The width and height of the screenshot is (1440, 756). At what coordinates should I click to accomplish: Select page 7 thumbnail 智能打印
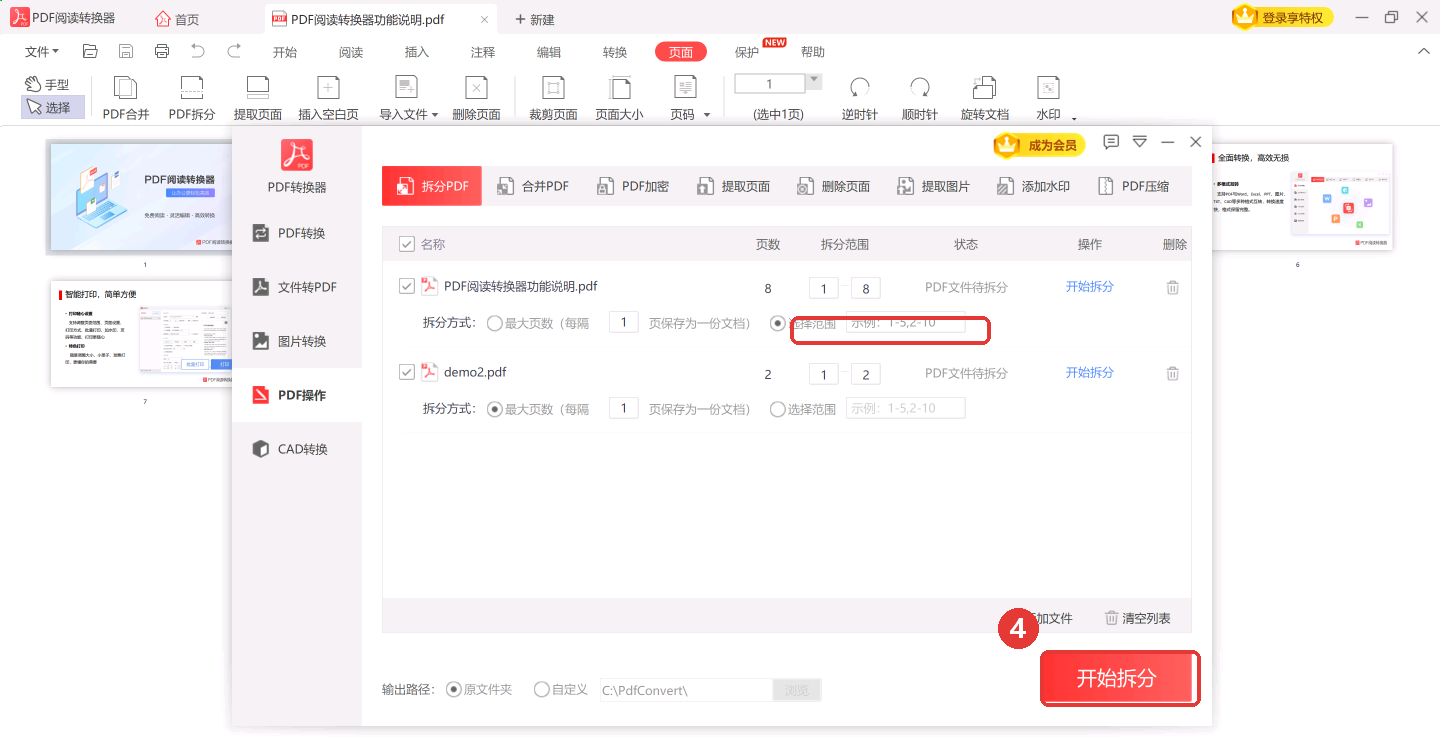click(142, 333)
